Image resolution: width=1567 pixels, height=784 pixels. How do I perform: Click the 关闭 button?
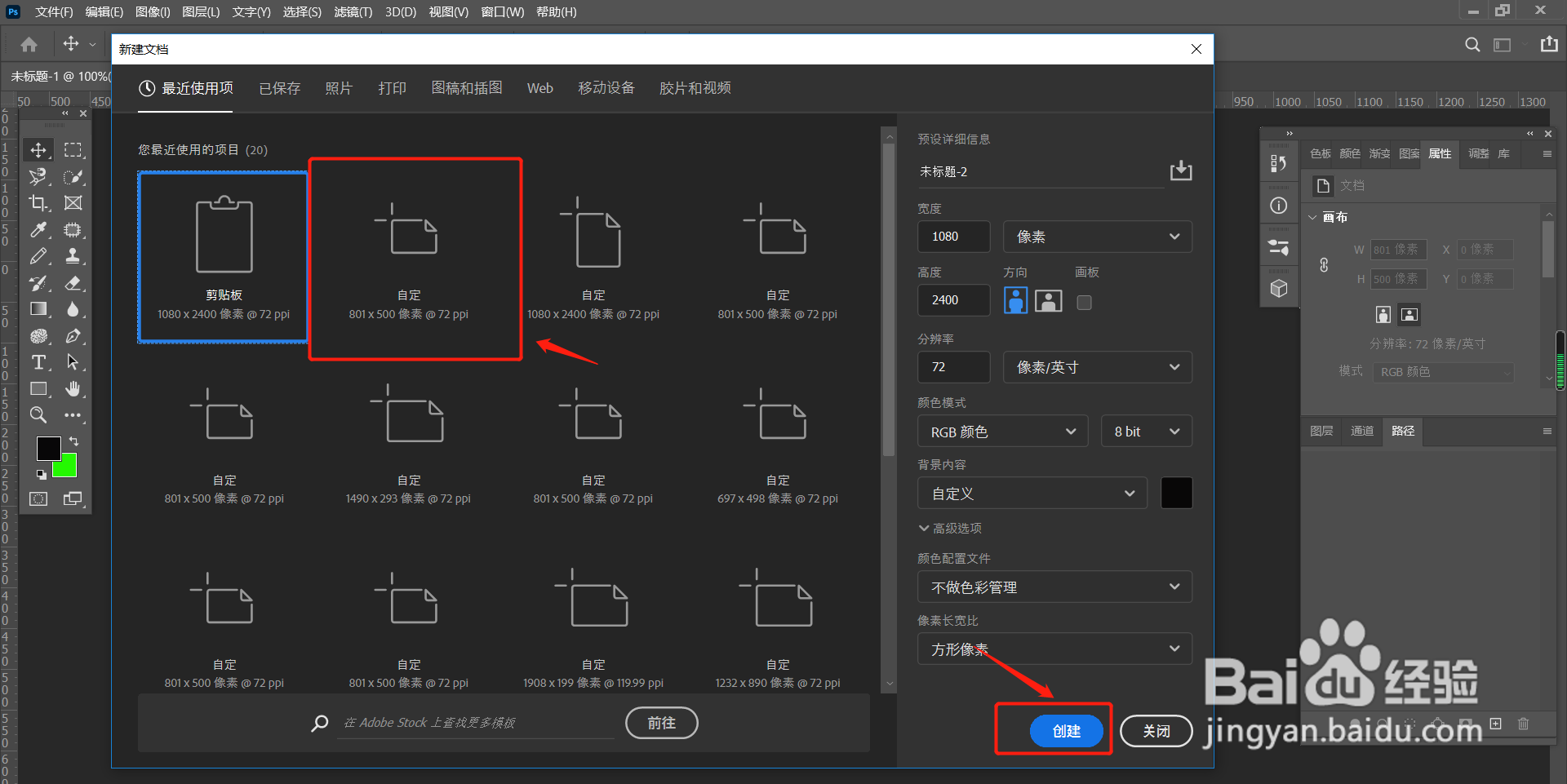click(1156, 731)
